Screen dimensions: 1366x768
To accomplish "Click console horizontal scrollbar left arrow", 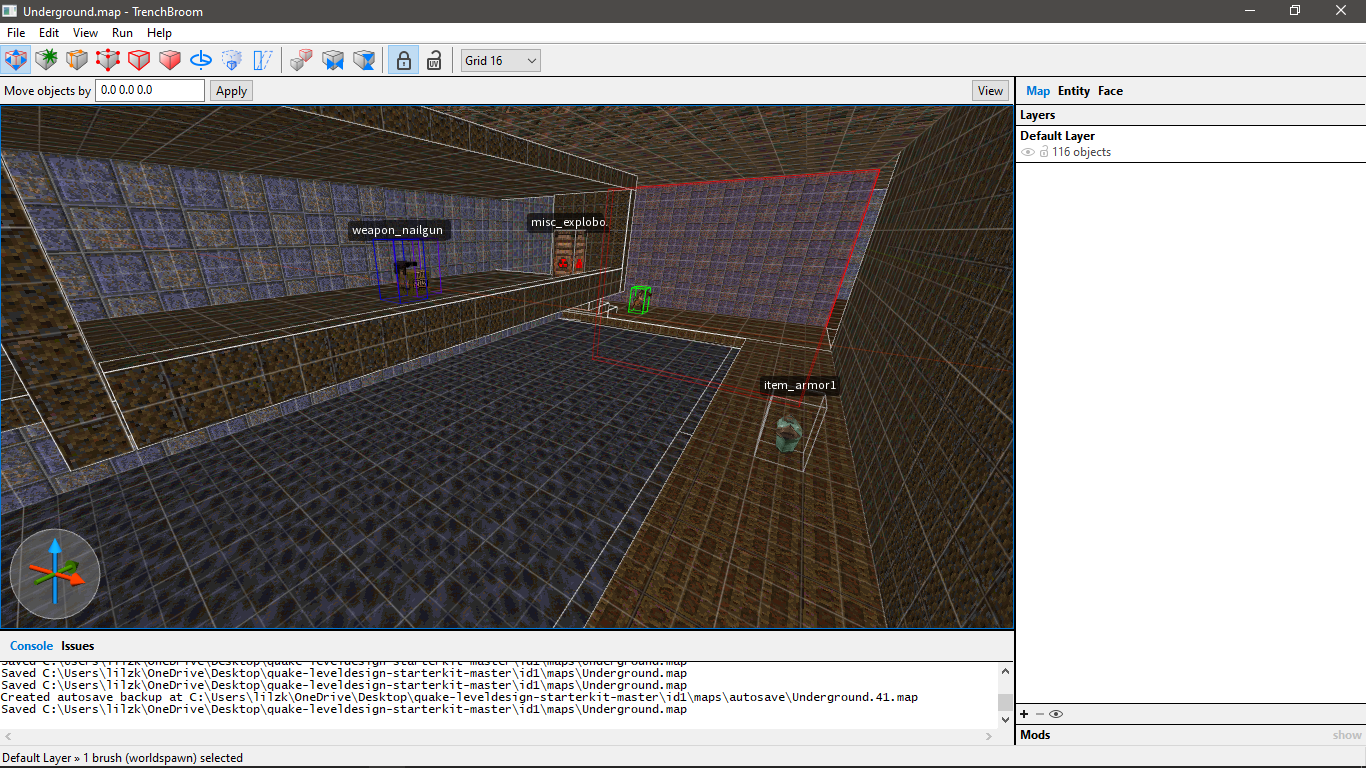I will click(x=7, y=736).
